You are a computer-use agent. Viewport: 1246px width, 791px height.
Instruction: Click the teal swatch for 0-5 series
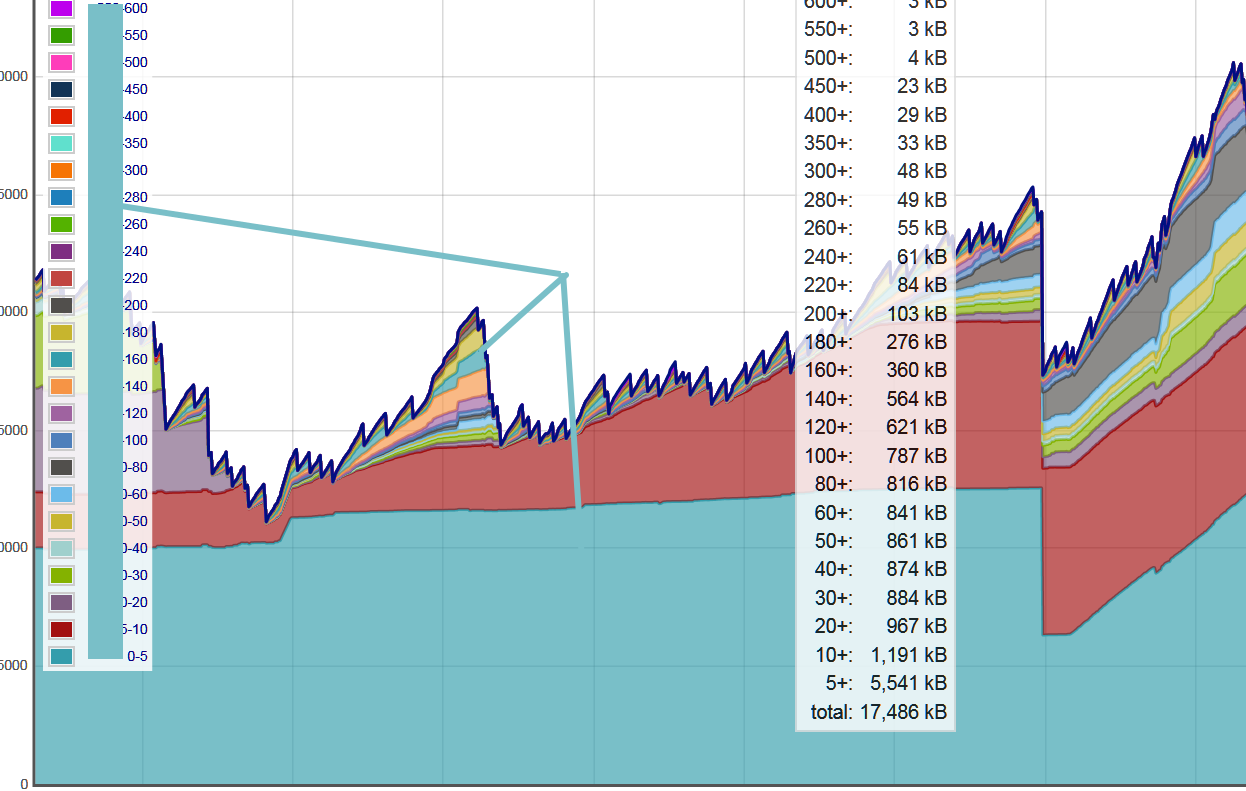(61, 657)
